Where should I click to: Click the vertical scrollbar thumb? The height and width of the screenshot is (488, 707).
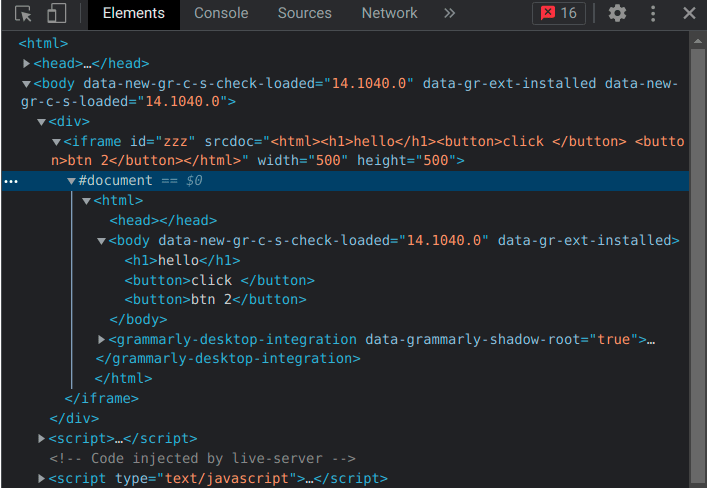click(698, 267)
